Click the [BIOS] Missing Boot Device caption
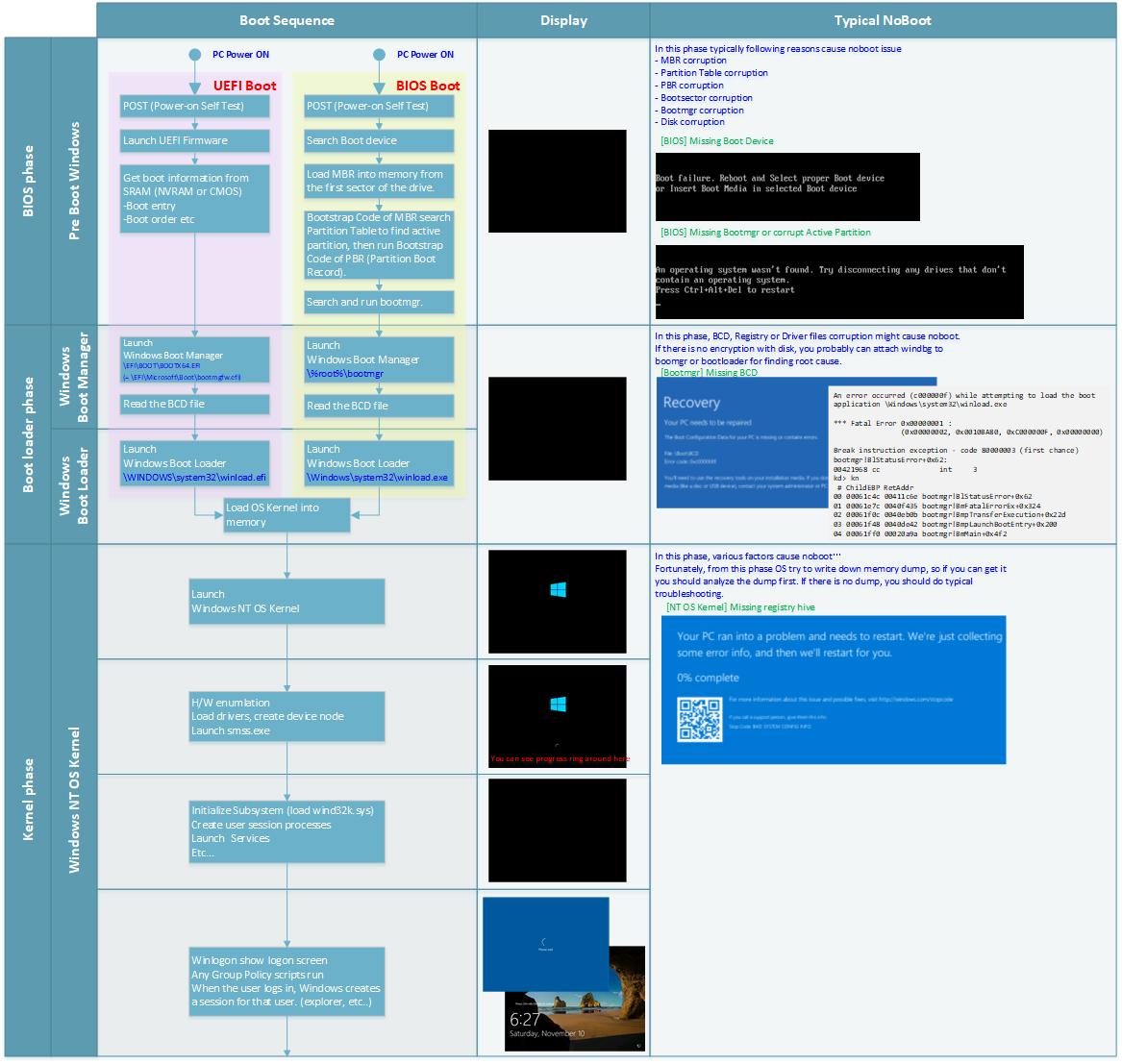1122x1064 pixels. (717, 141)
